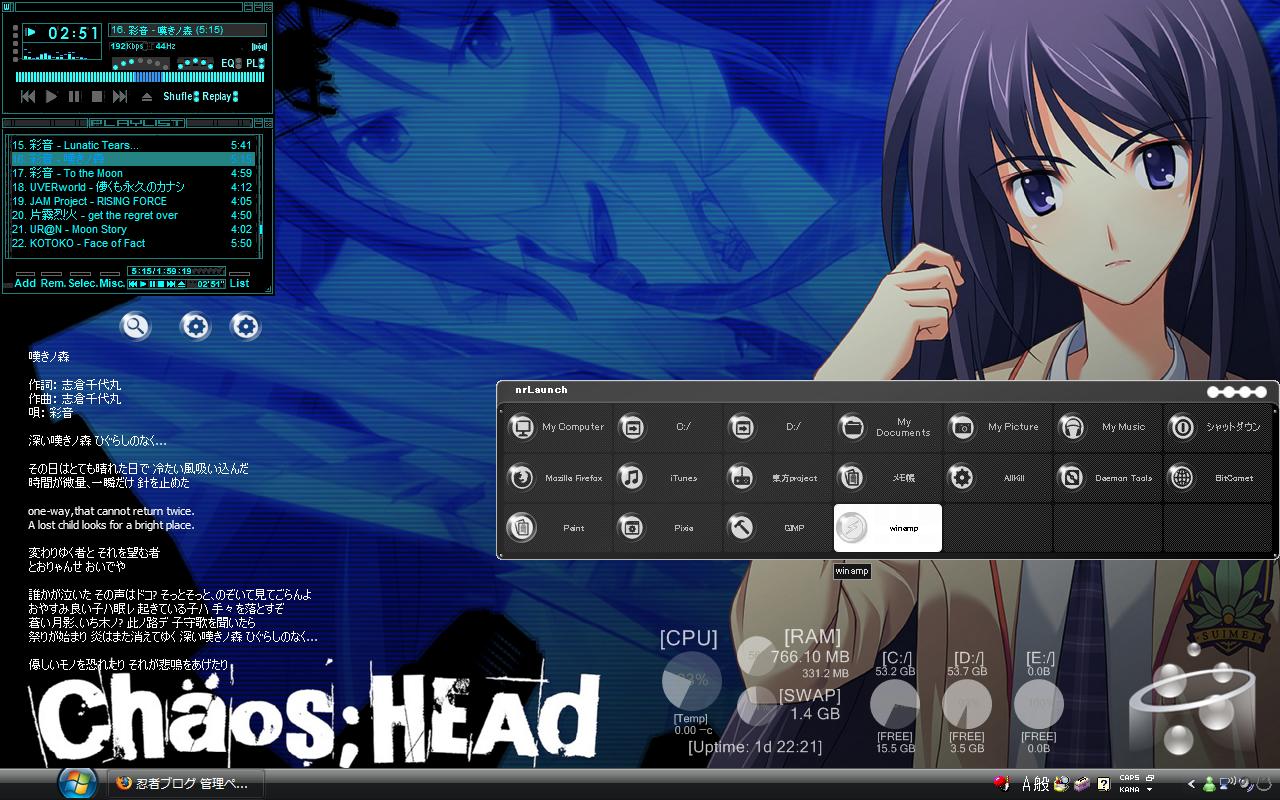Toggle Shuffle in Winamp

click(x=181, y=97)
